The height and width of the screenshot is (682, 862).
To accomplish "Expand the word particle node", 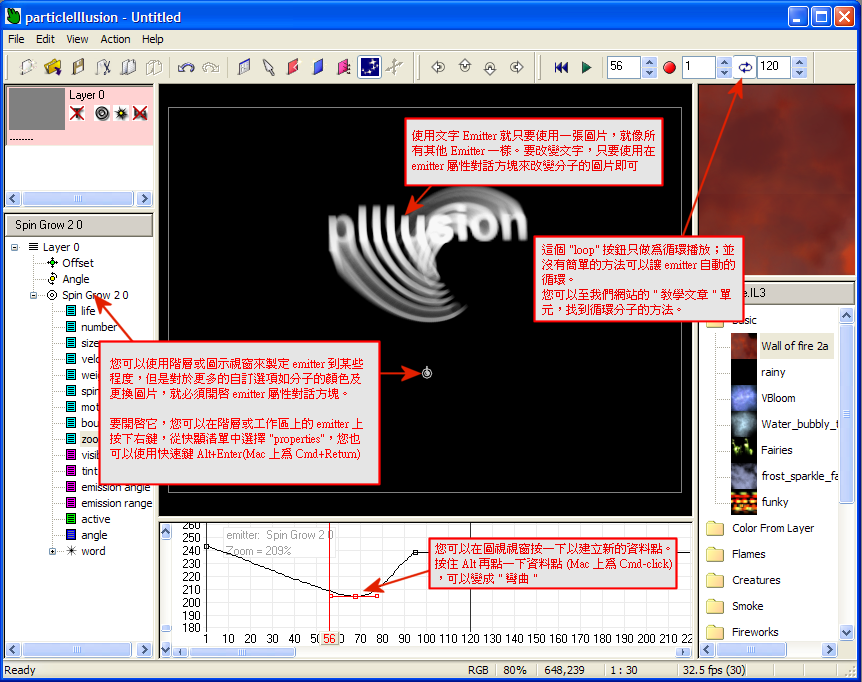I will pos(52,551).
